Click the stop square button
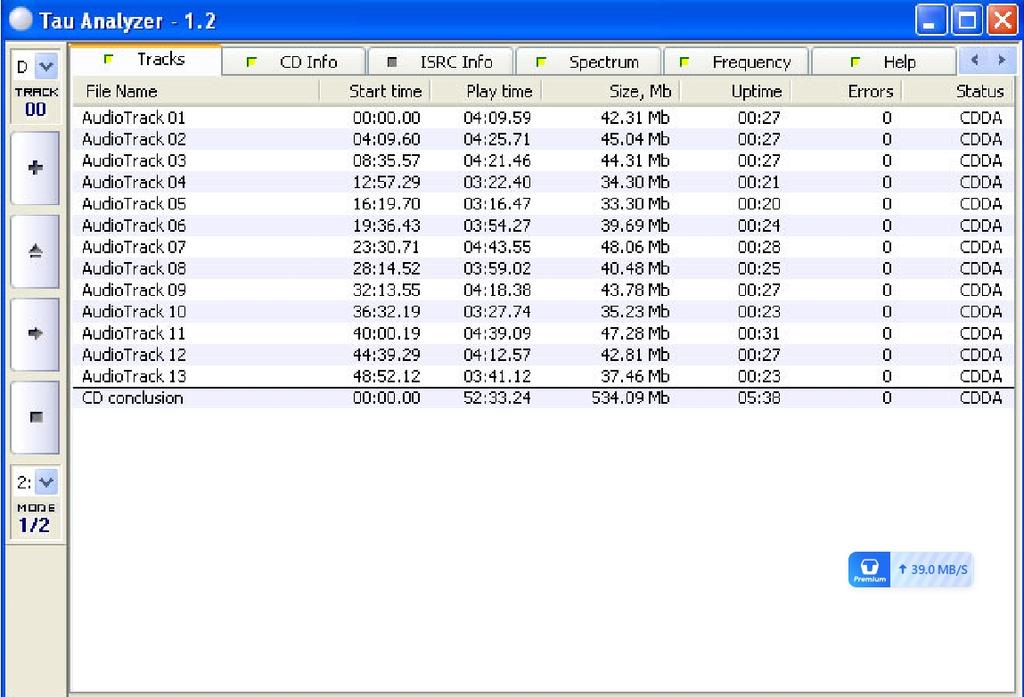 coord(35,417)
